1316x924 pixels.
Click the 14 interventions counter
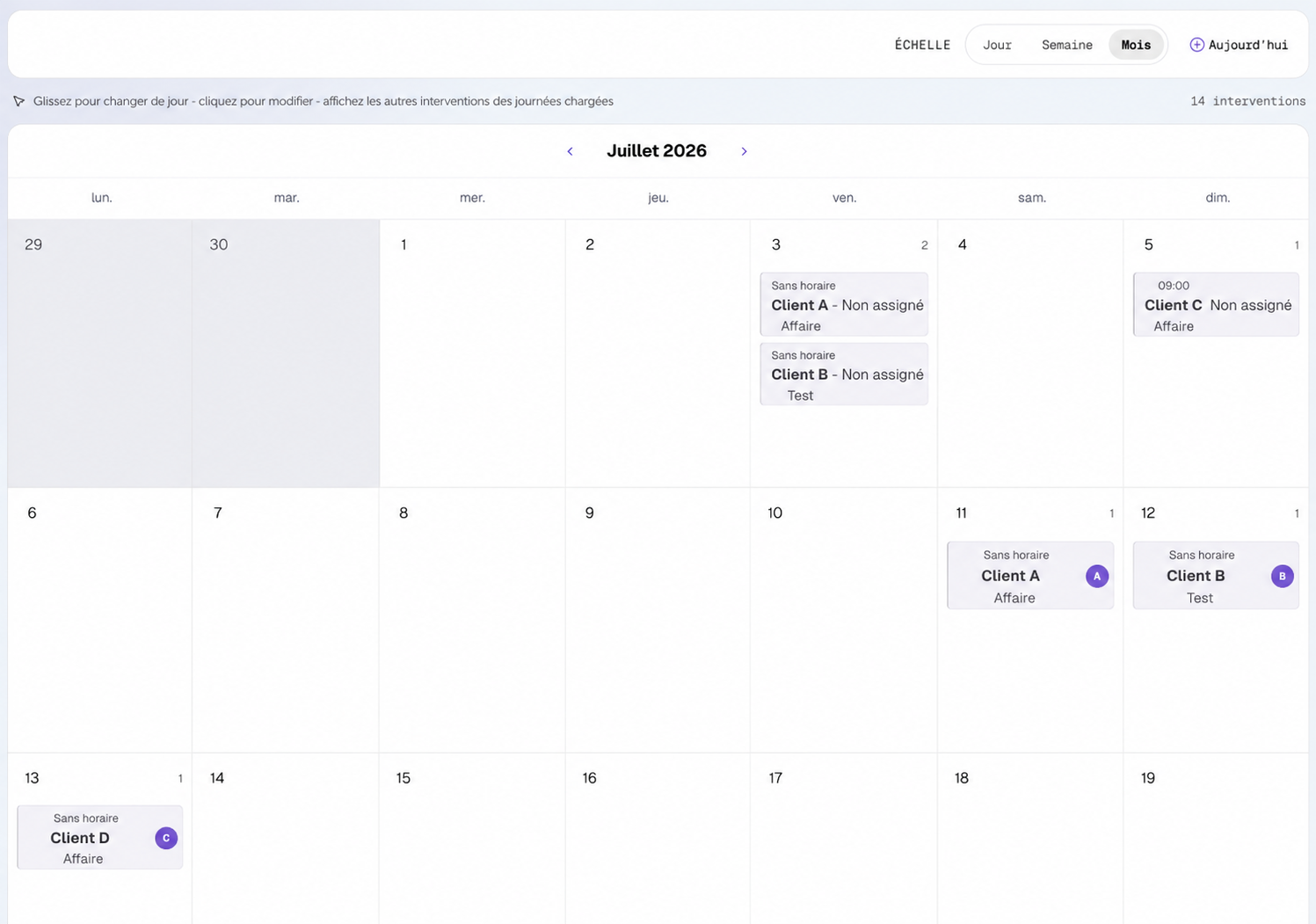point(1247,101)
